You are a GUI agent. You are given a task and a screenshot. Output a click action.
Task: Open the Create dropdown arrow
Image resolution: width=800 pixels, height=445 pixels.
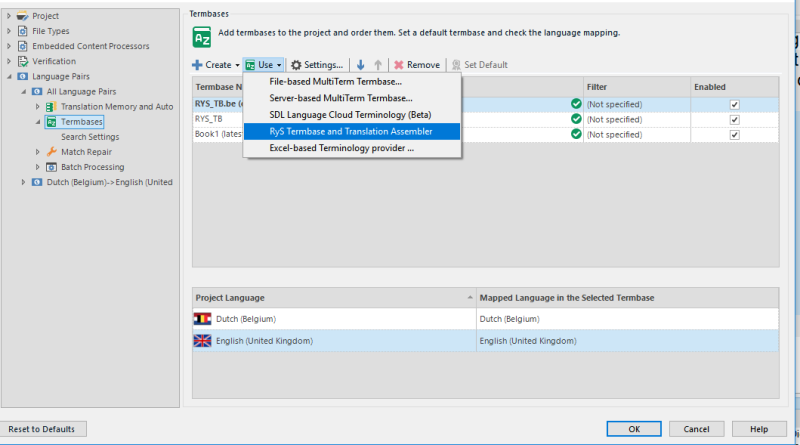point(237,65)
